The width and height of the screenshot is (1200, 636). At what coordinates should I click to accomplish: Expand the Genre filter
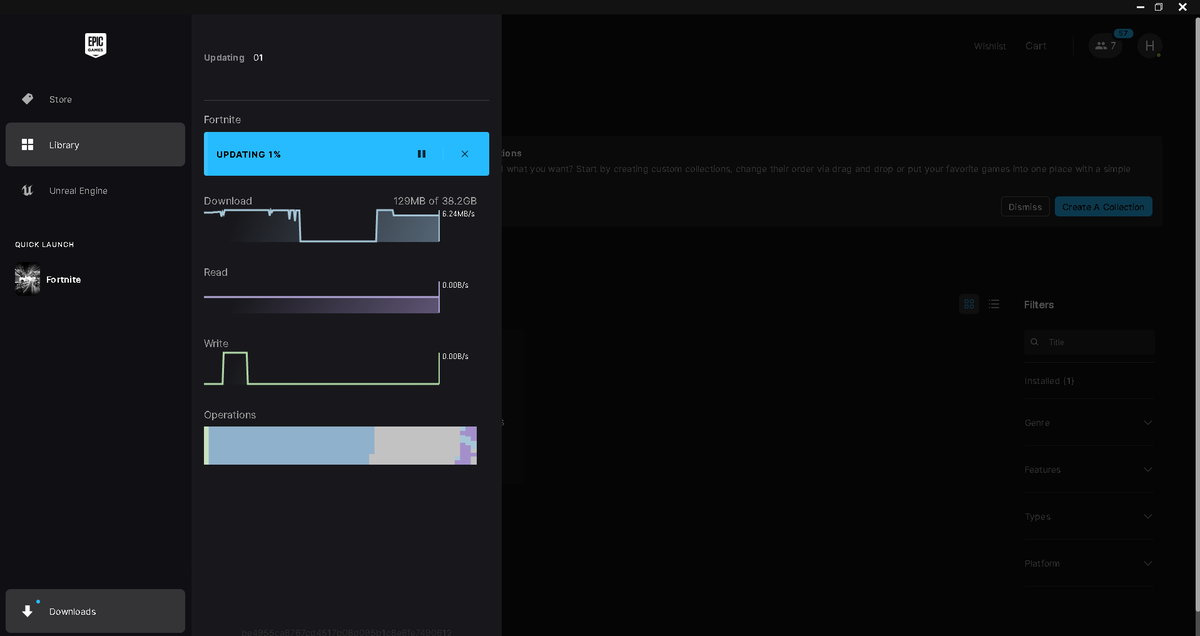1088,422
